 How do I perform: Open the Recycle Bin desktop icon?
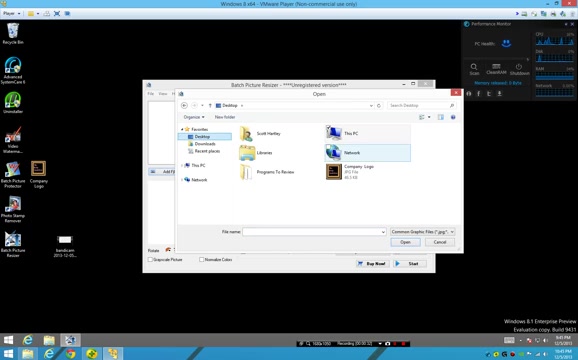pyautogui.click(x=13, y=34)
